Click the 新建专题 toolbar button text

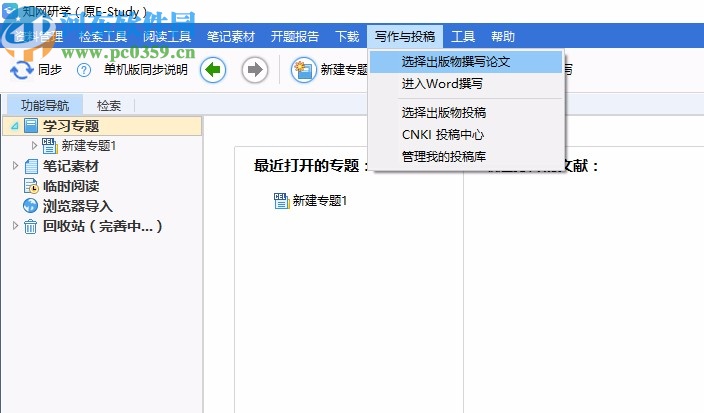(x=344, y=70)
